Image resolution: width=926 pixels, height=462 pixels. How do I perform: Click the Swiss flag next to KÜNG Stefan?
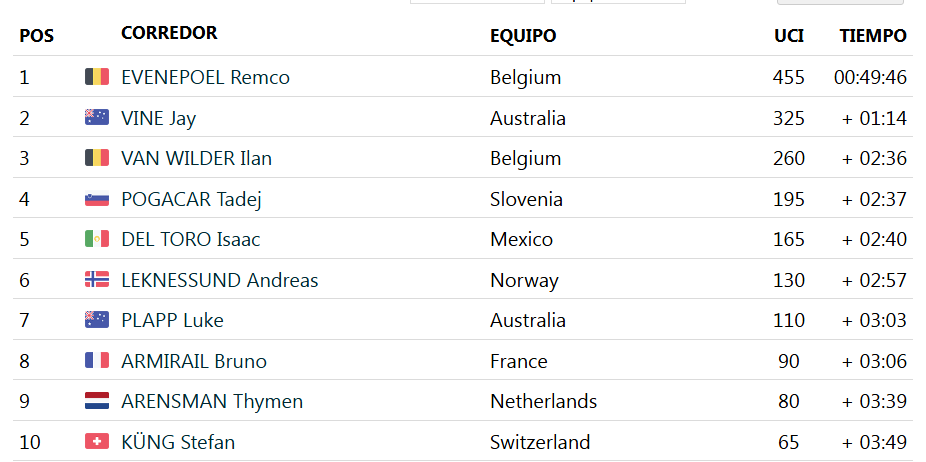pyautogui.click(x=97, y=441)
